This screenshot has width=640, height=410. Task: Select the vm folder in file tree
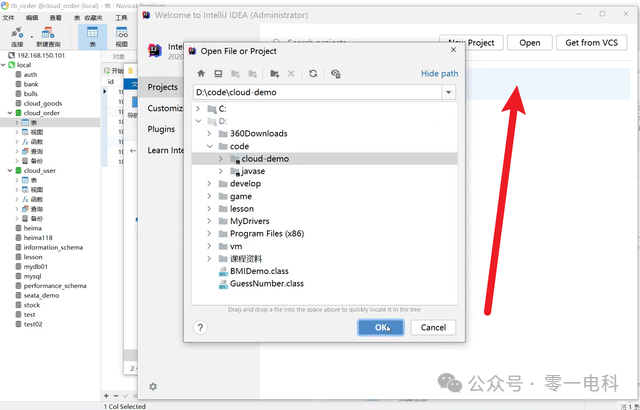coord(236,246)
